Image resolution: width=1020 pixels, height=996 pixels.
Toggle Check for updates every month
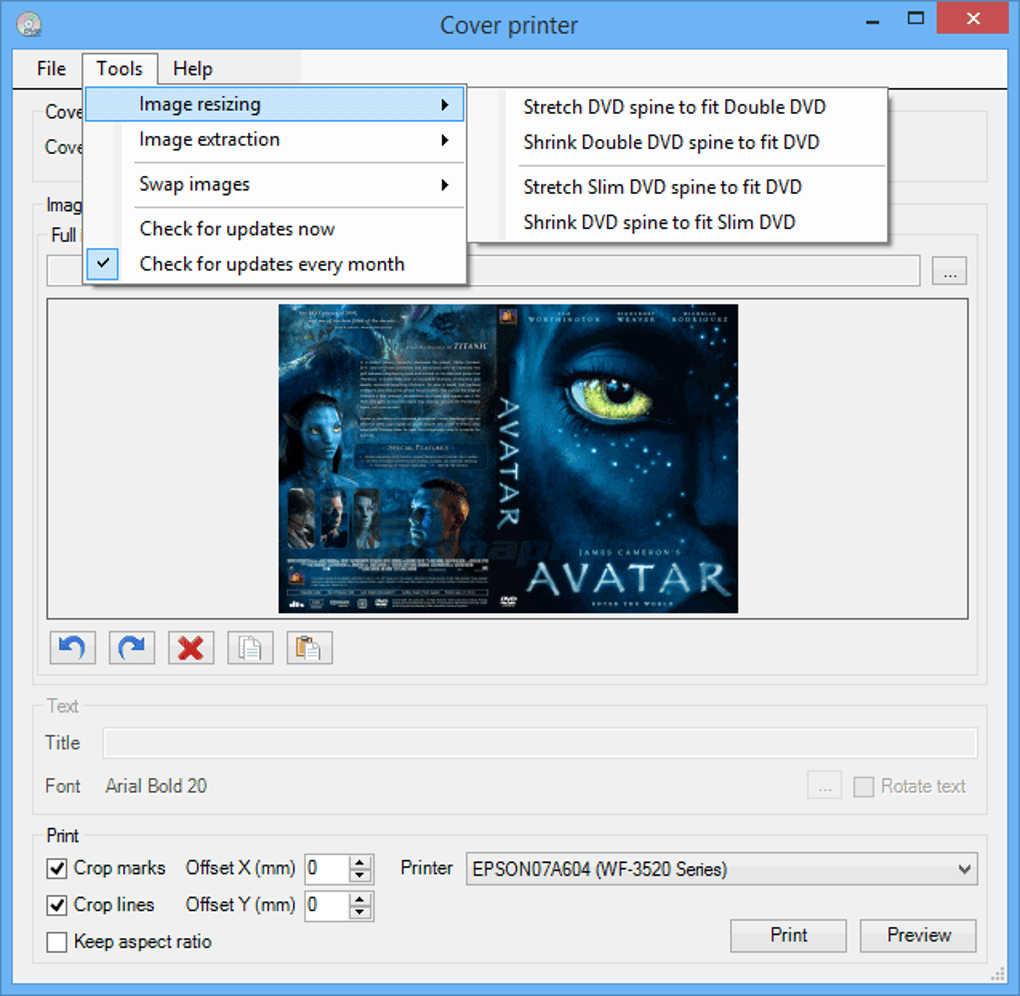click(275, 264)
